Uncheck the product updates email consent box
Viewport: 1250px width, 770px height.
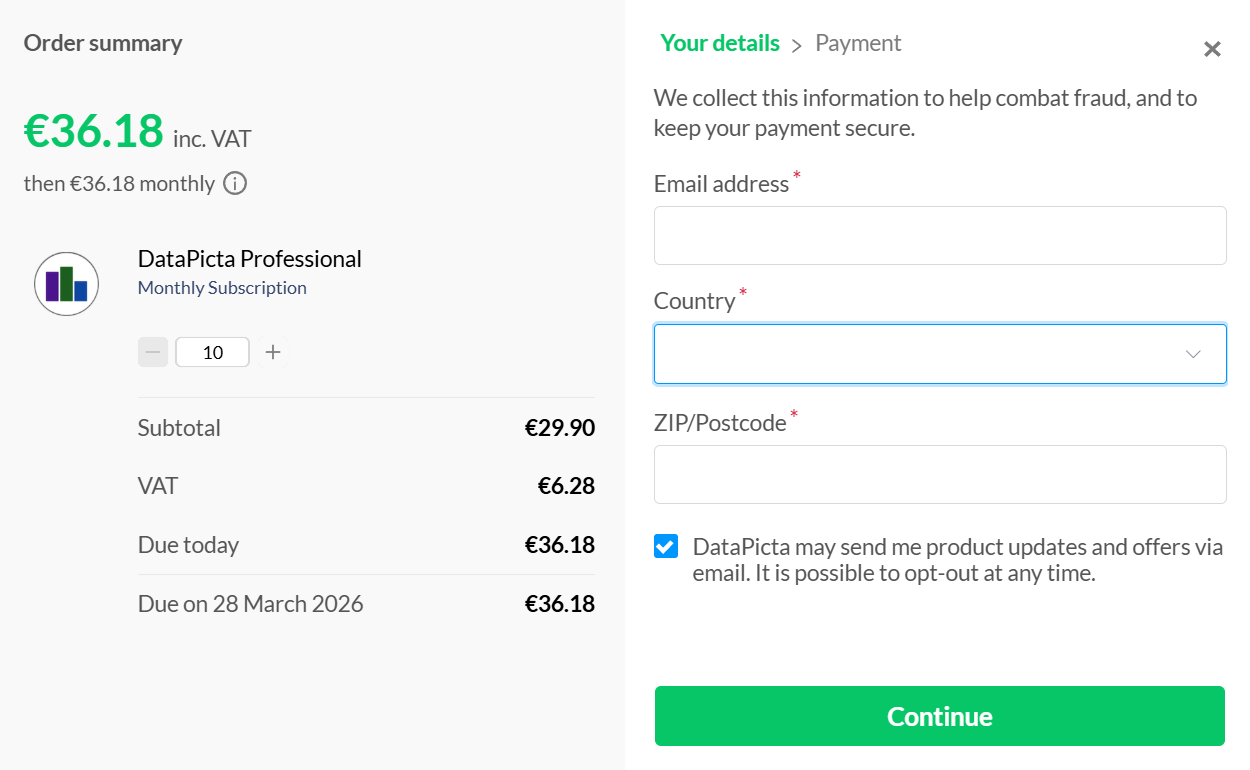pos(665,546)
